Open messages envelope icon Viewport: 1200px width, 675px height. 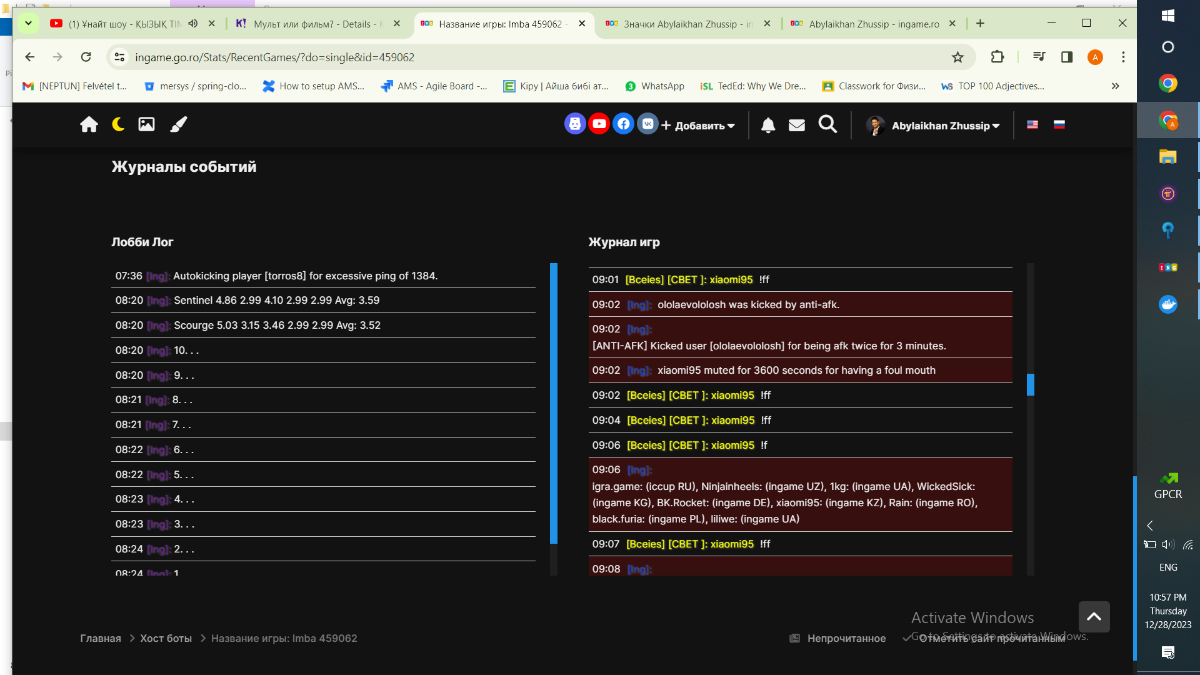tap(797, 126)
